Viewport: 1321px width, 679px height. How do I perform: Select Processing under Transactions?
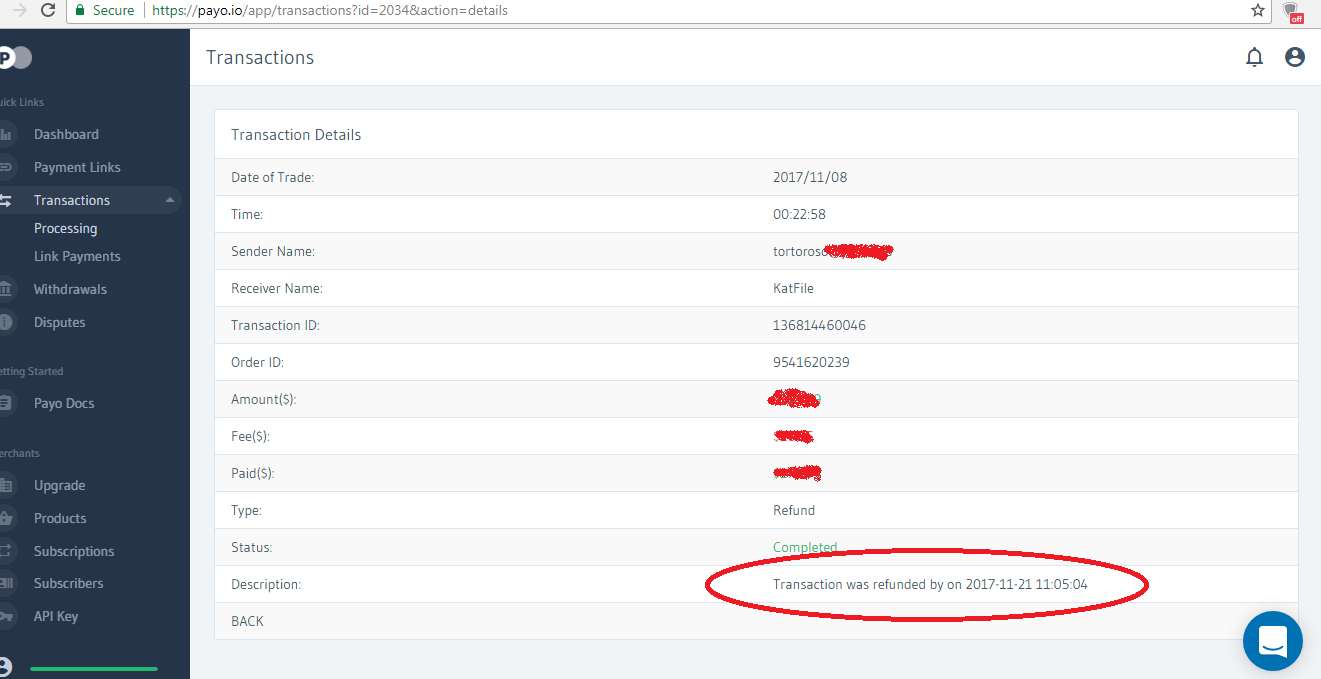[x=65, y=228]
